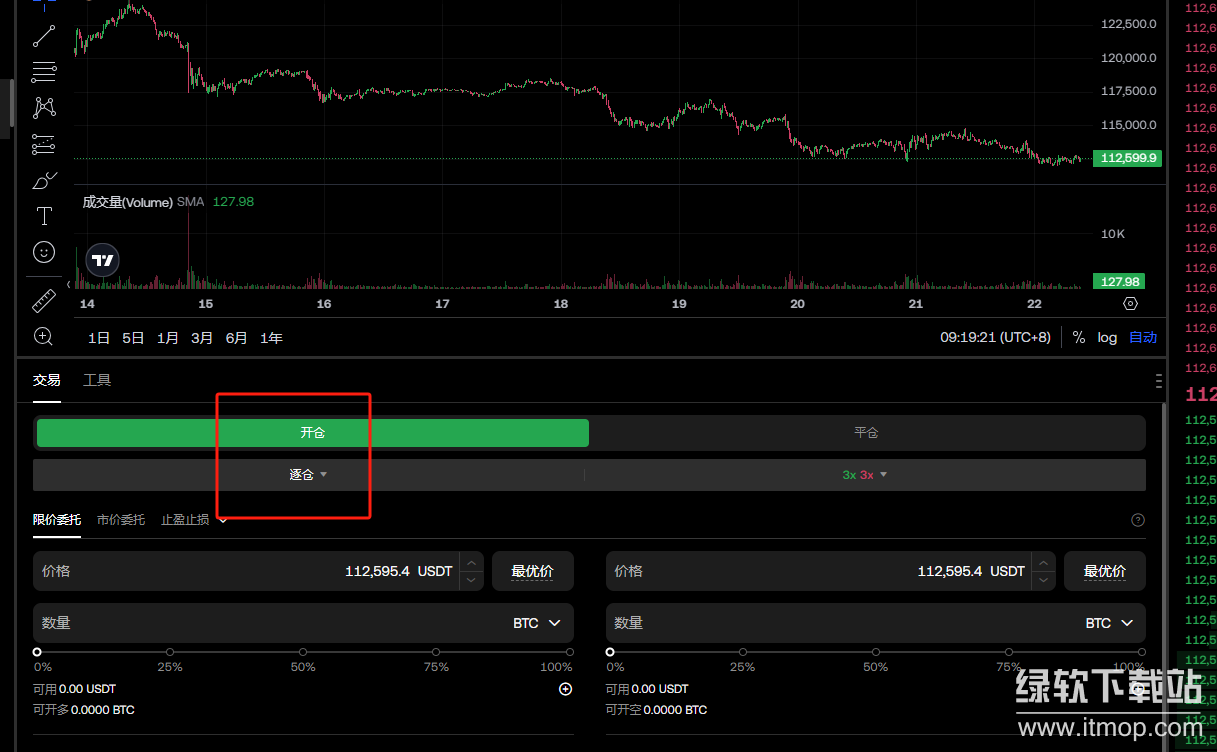Open the 逐仓 margin mode dropdown
This screenshot has height=752, width=1217.
coord(308,475)
